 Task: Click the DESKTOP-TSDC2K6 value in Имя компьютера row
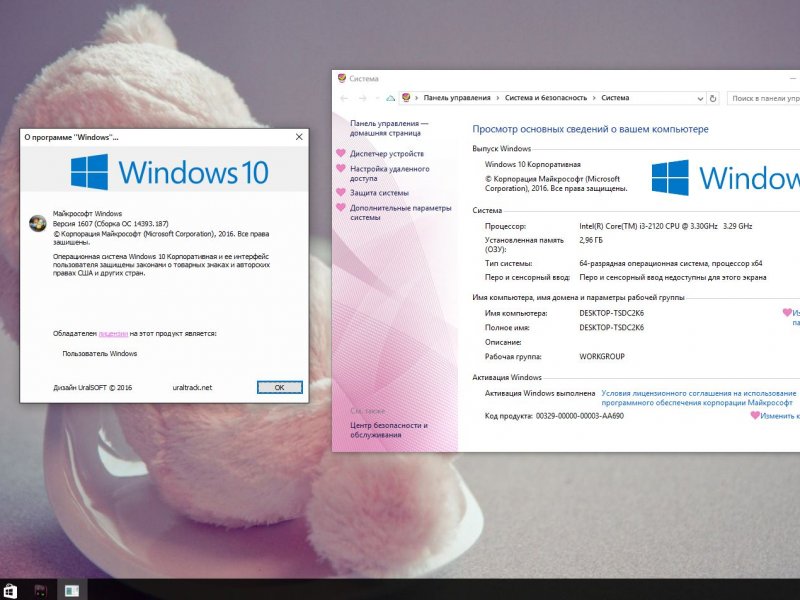tap(612, 313)
